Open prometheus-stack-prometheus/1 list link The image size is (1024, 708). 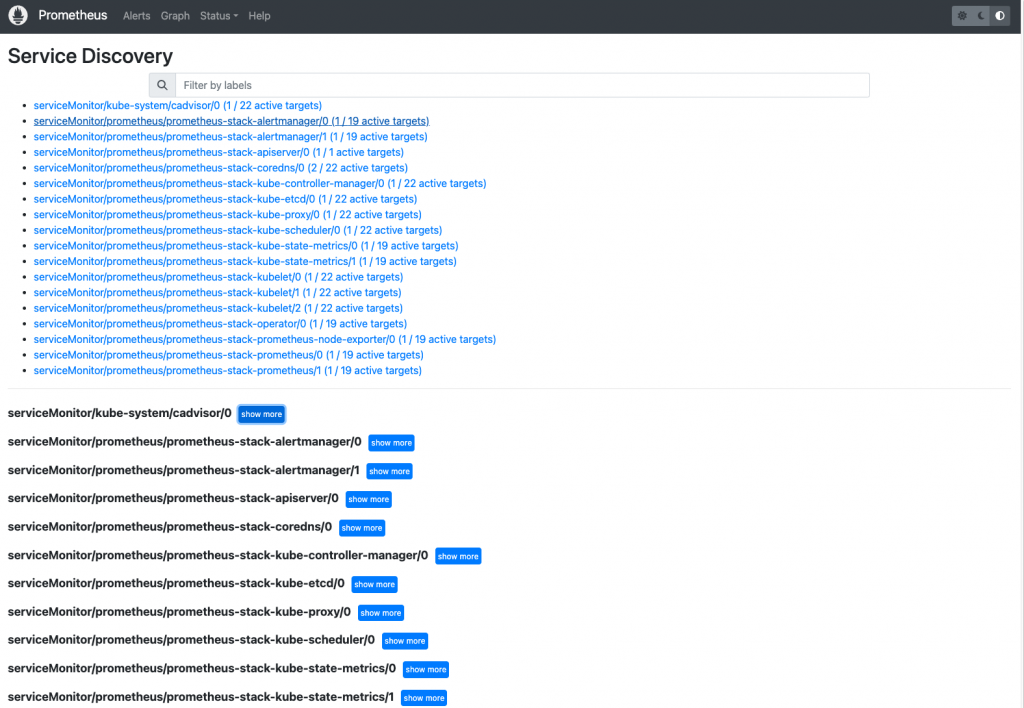(228, 371)
